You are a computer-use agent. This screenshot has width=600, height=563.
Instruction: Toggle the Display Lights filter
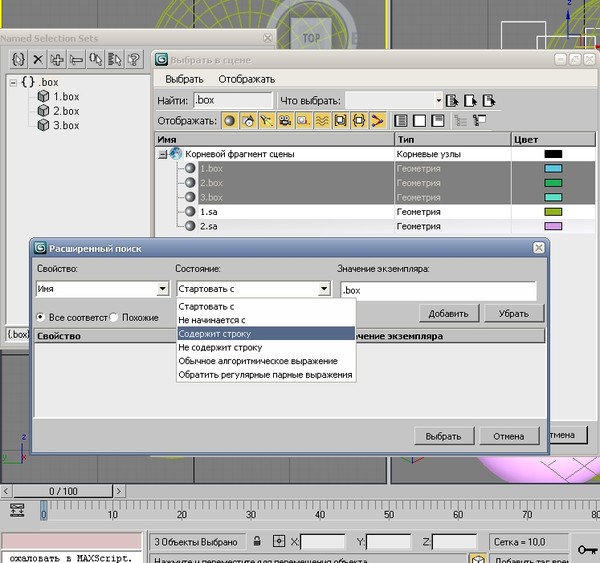[267, 121]
